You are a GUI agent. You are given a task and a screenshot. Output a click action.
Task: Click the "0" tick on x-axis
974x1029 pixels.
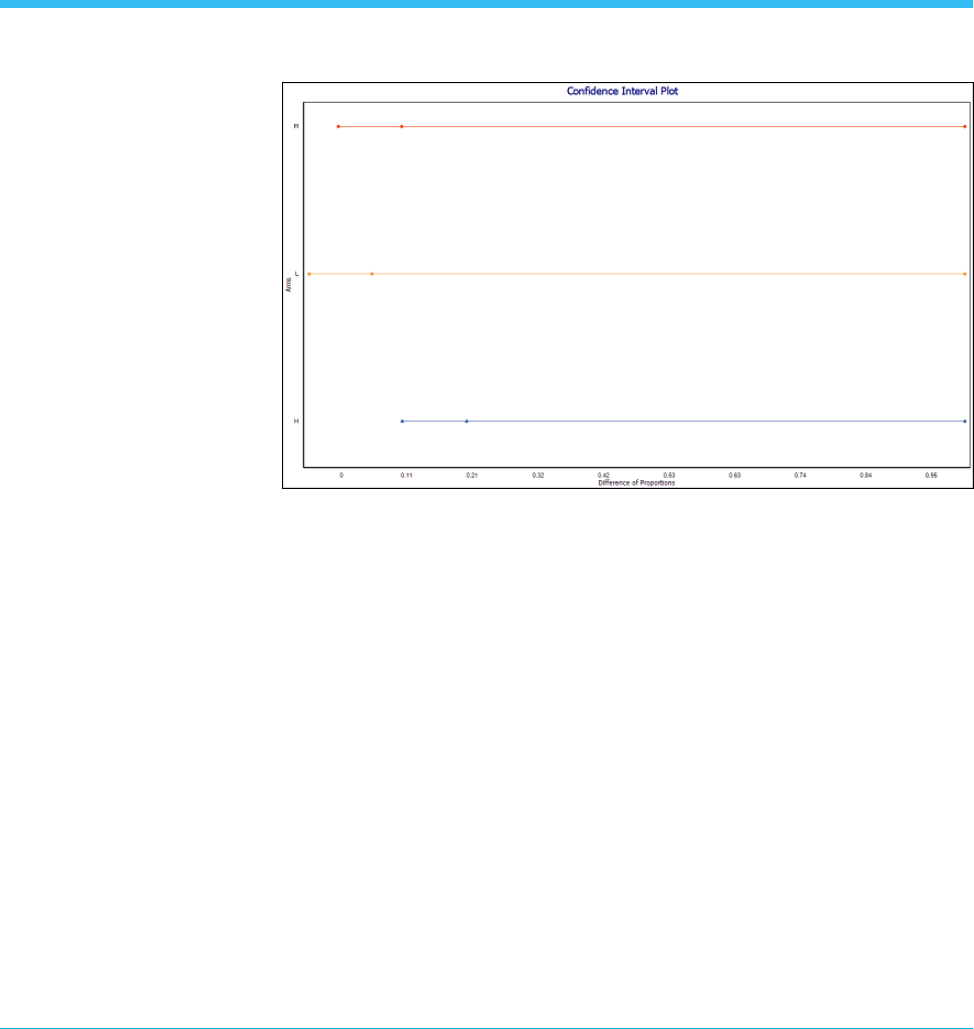341,475
